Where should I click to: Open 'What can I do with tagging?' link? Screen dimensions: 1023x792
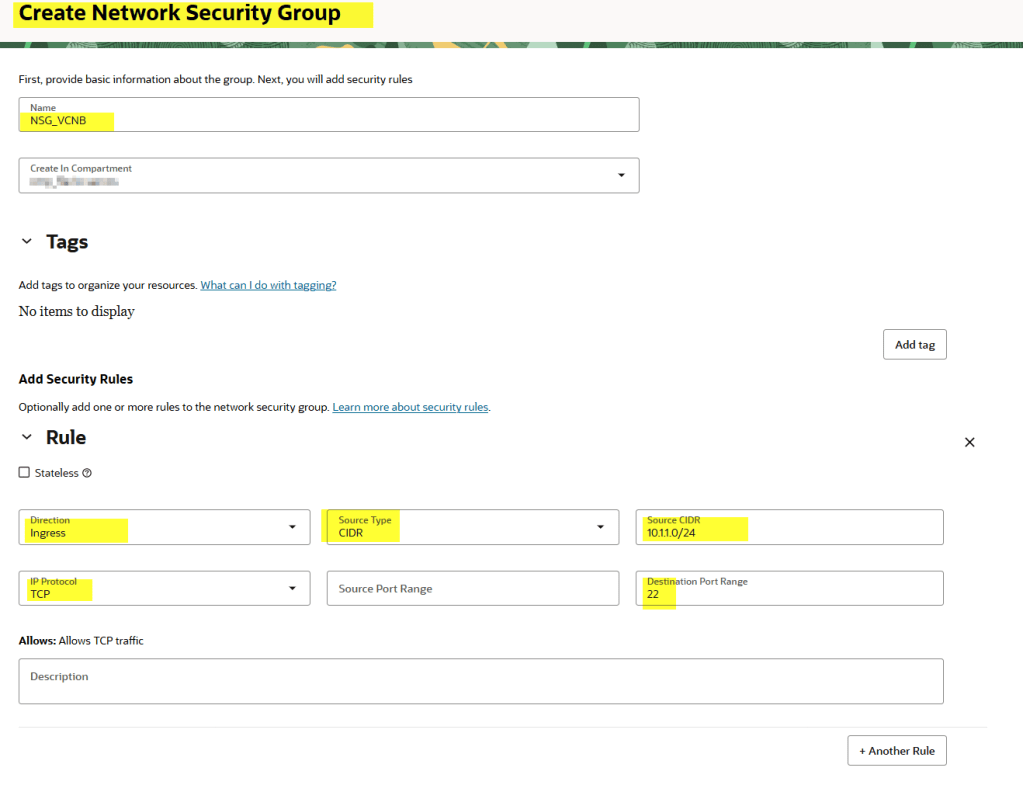coord(268,285)
